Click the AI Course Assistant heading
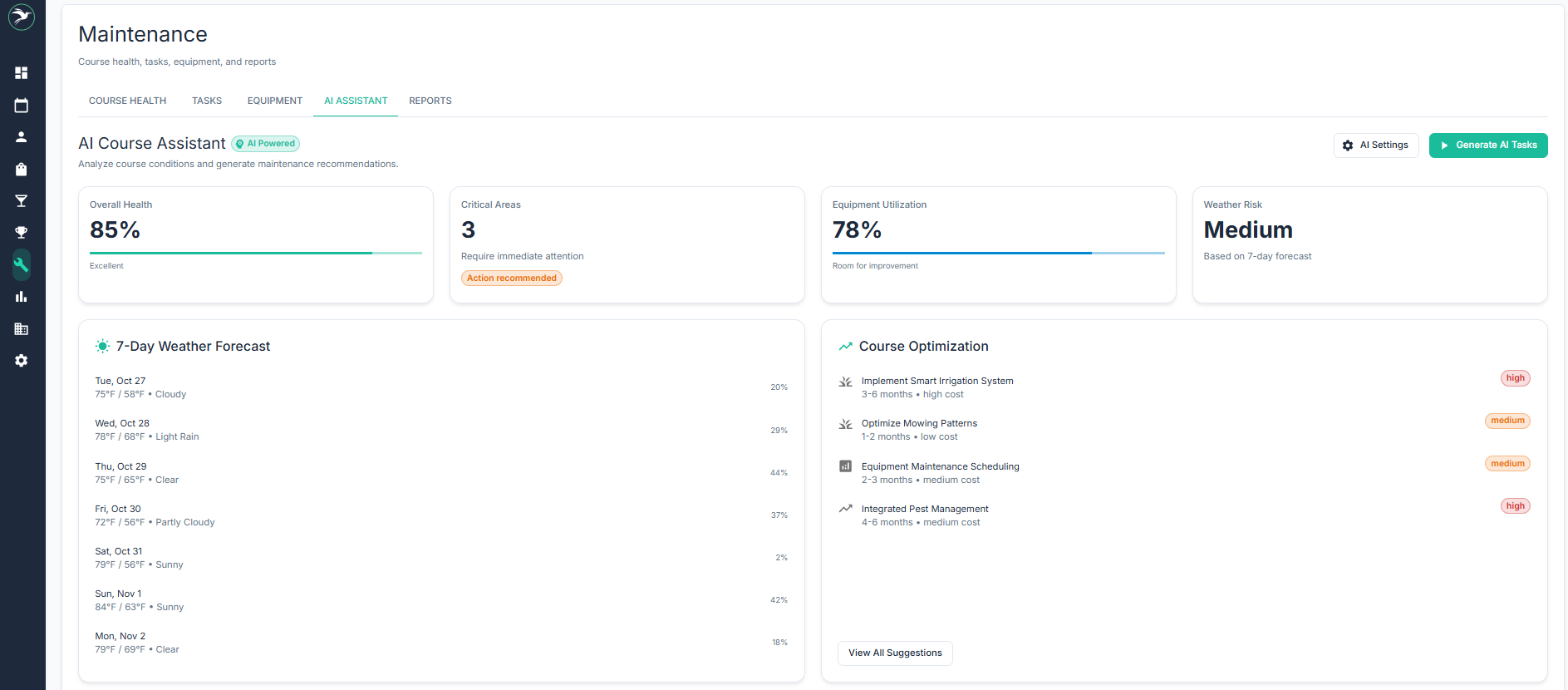The height and width of the screenshot is (690, 1568). click(152, 144)
